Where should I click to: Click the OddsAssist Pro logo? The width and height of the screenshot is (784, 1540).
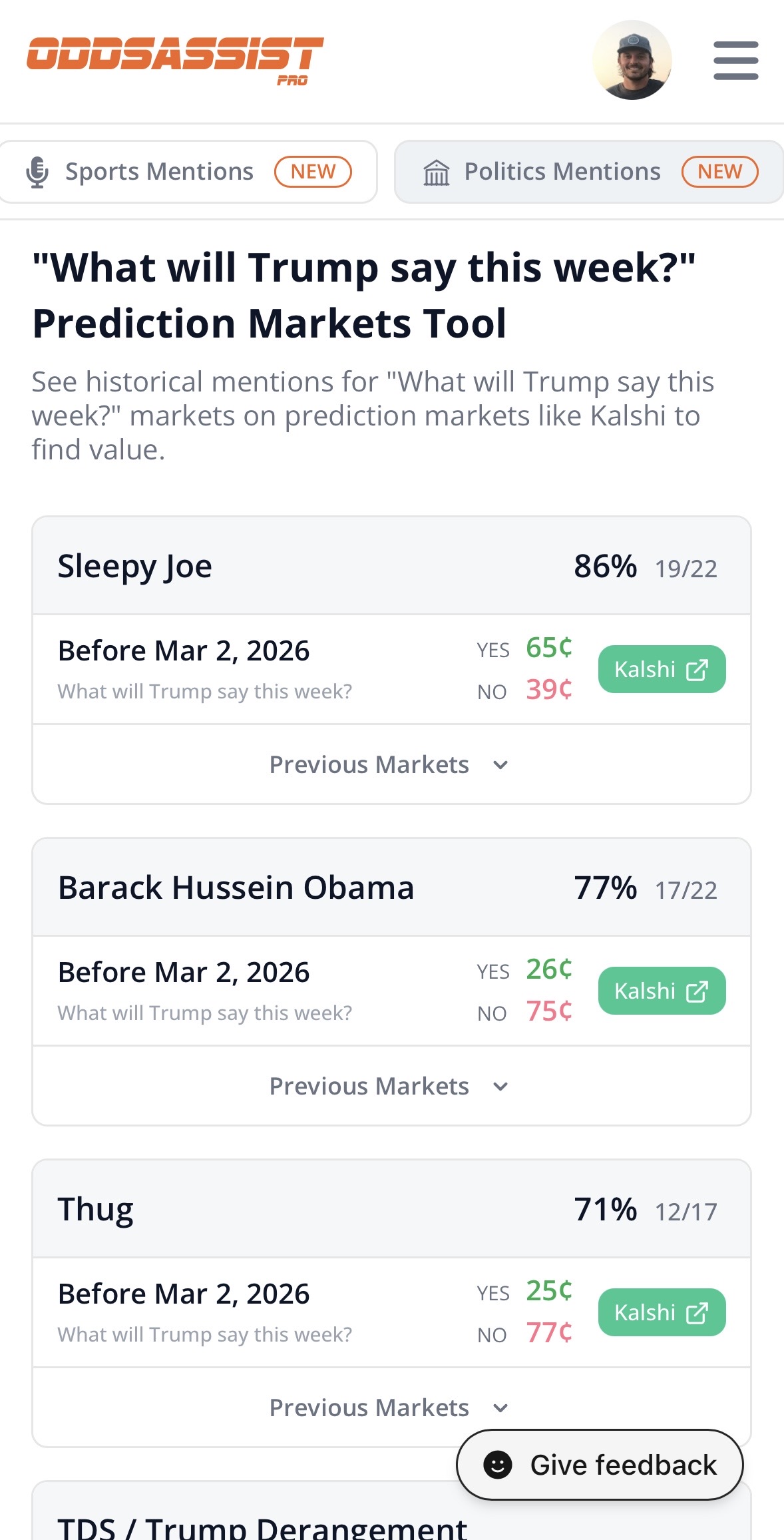176,60
